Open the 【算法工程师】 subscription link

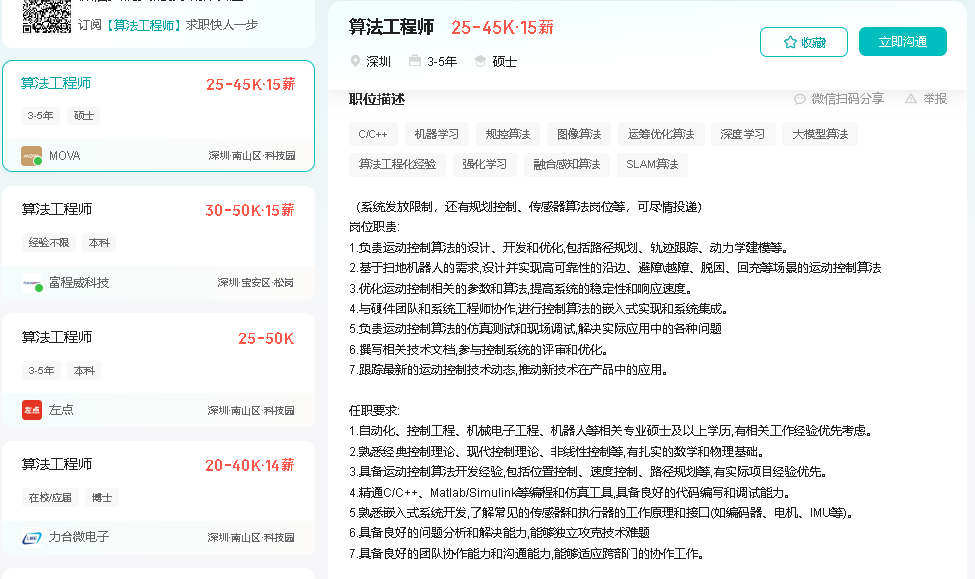coord(144,25)
